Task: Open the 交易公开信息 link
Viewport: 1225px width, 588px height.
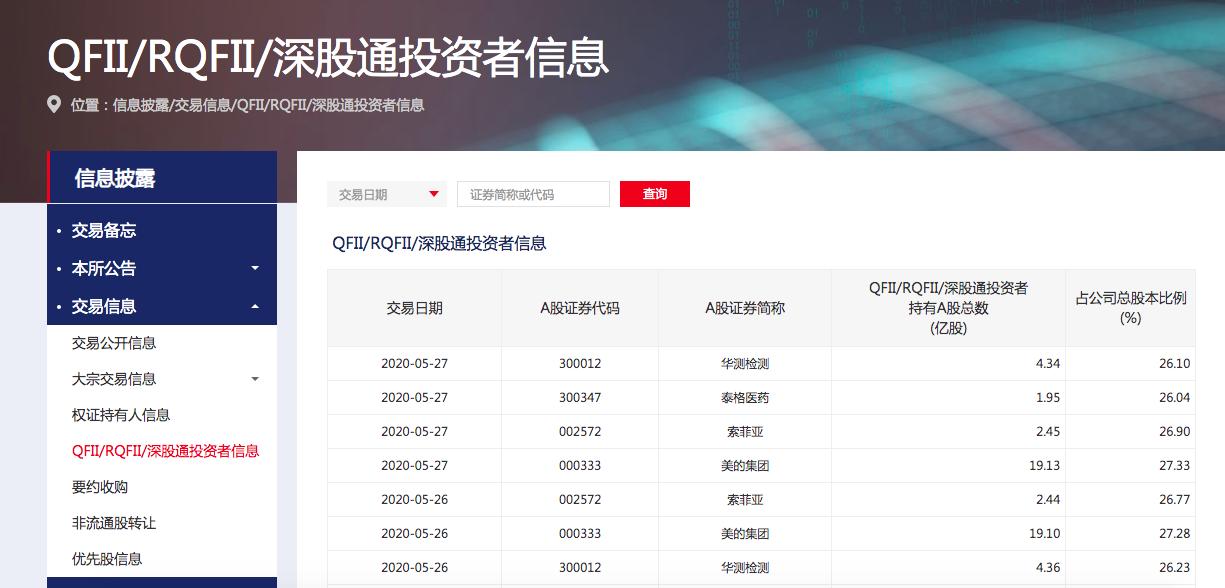Action: 114,343
